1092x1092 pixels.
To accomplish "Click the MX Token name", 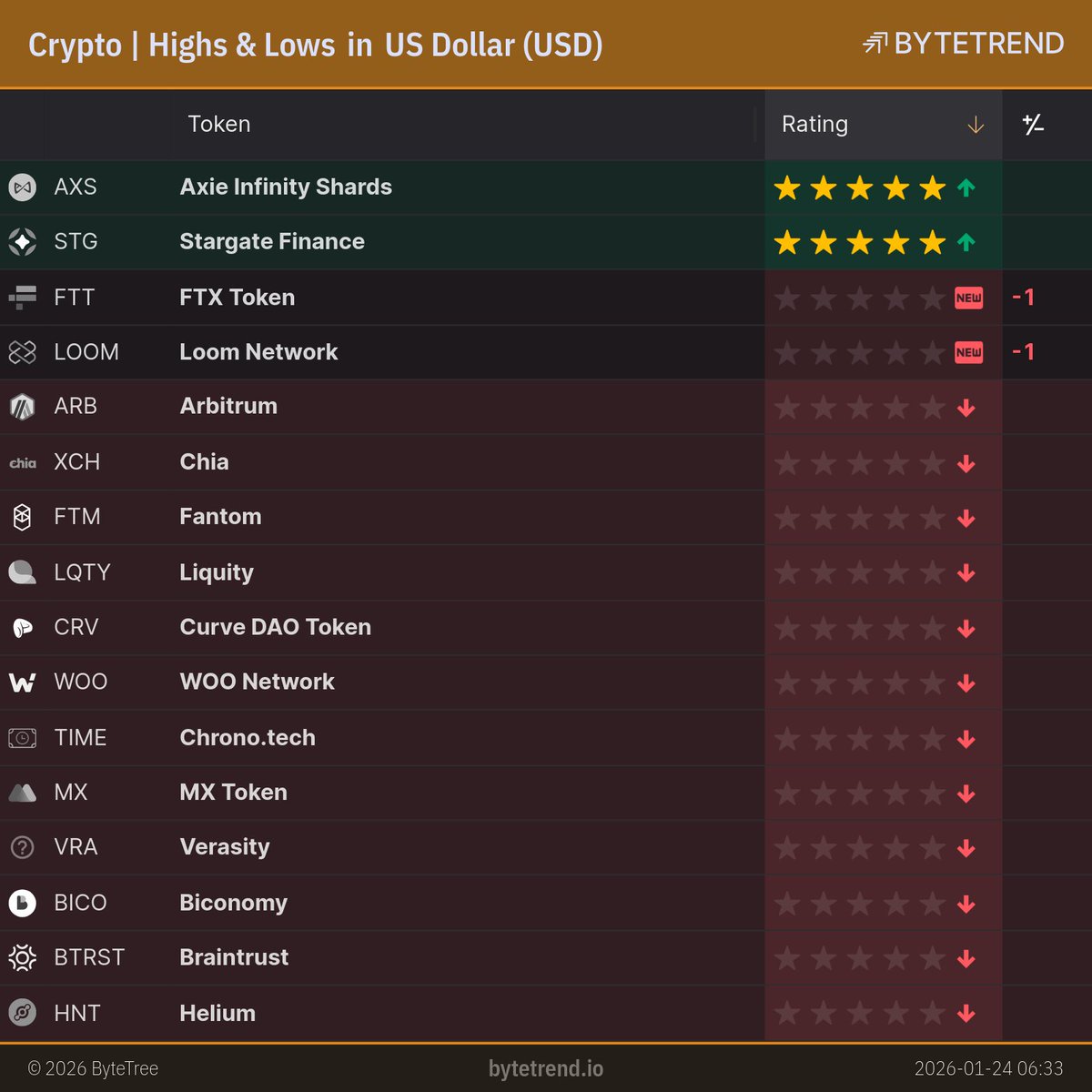I will point(234,793).
